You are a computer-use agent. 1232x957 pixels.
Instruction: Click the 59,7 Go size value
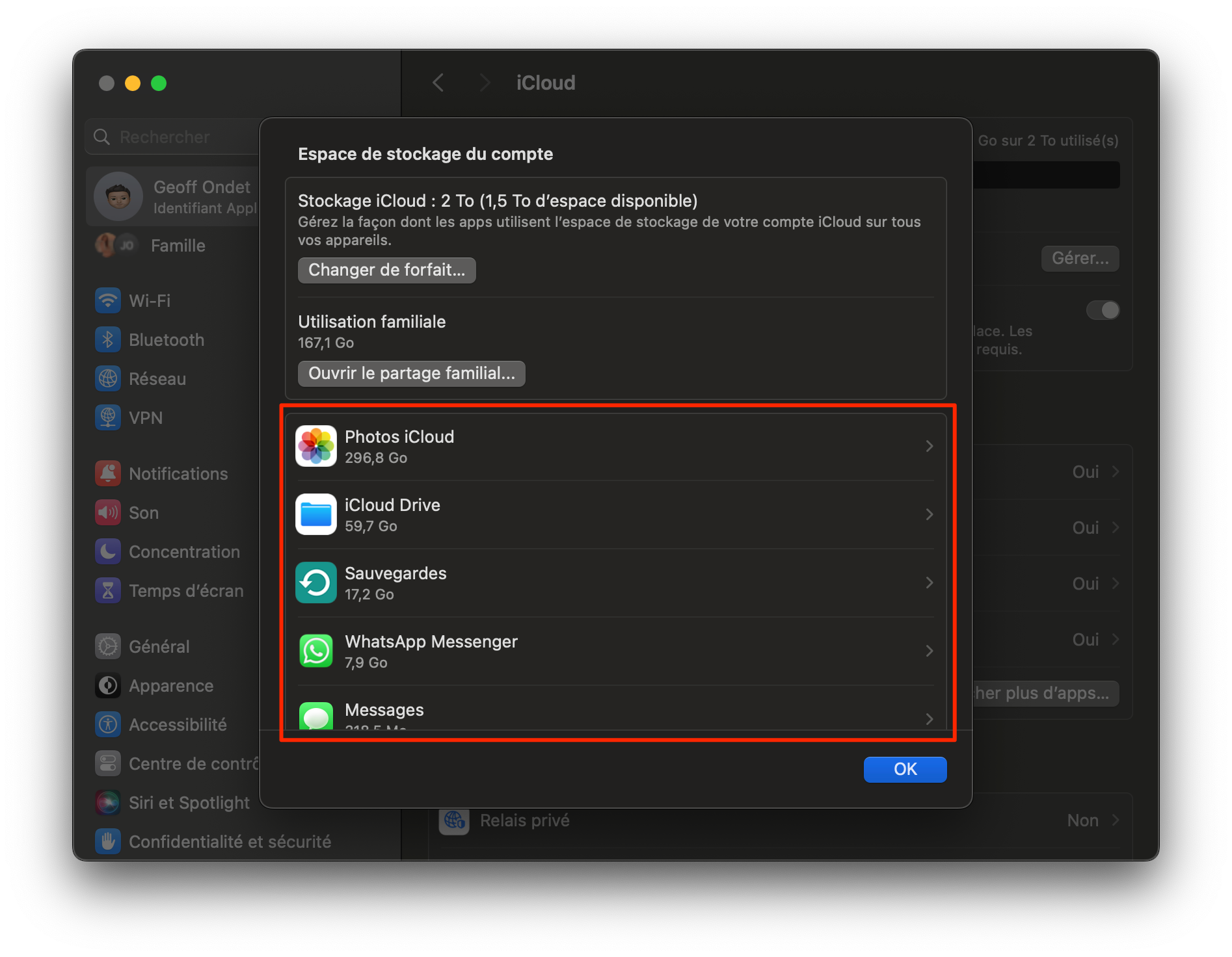point(371,527)
